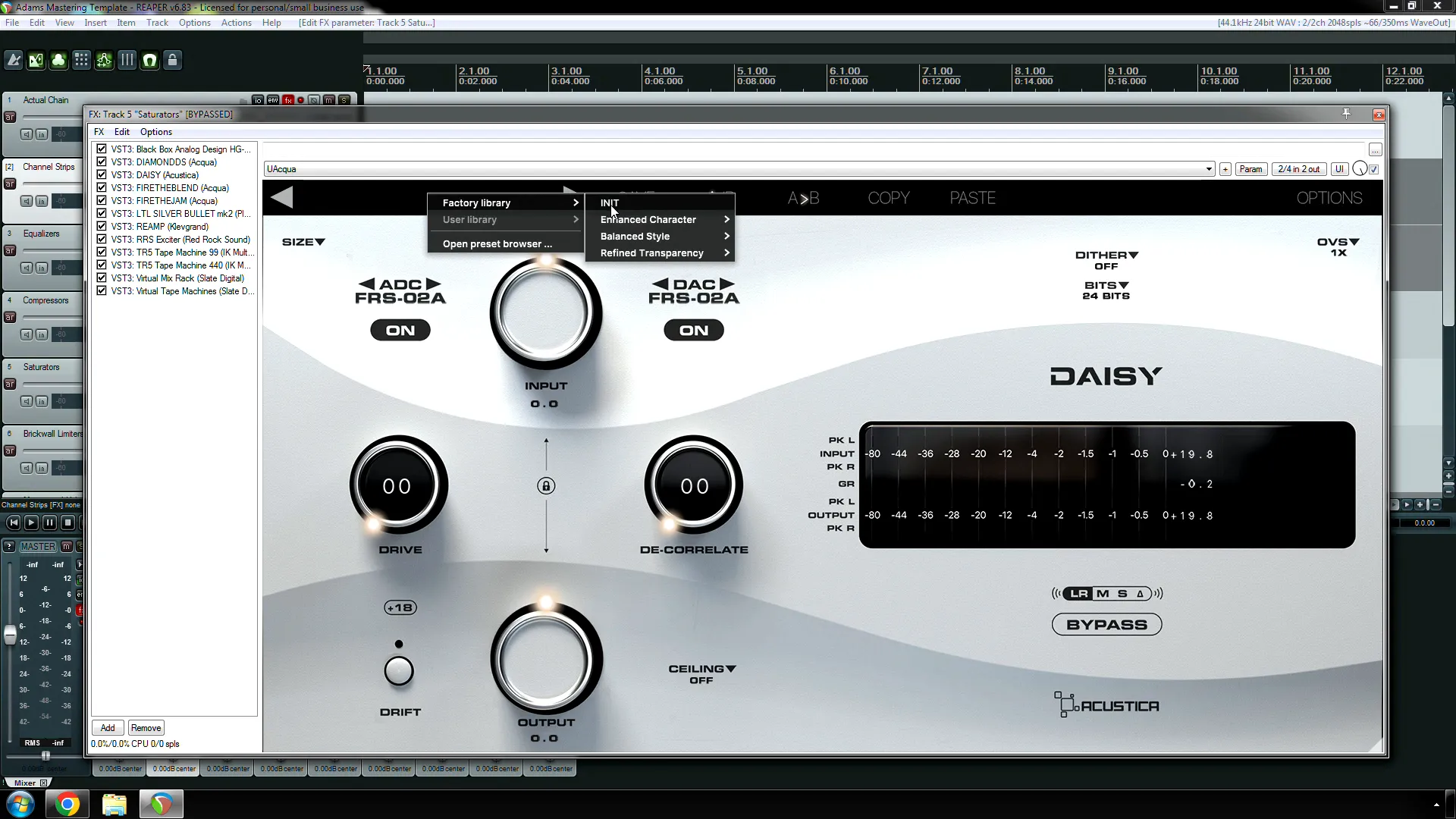1456x819 pixels.
Task: Toggle the grid icon in main toolbar
Action: point(82,60)
